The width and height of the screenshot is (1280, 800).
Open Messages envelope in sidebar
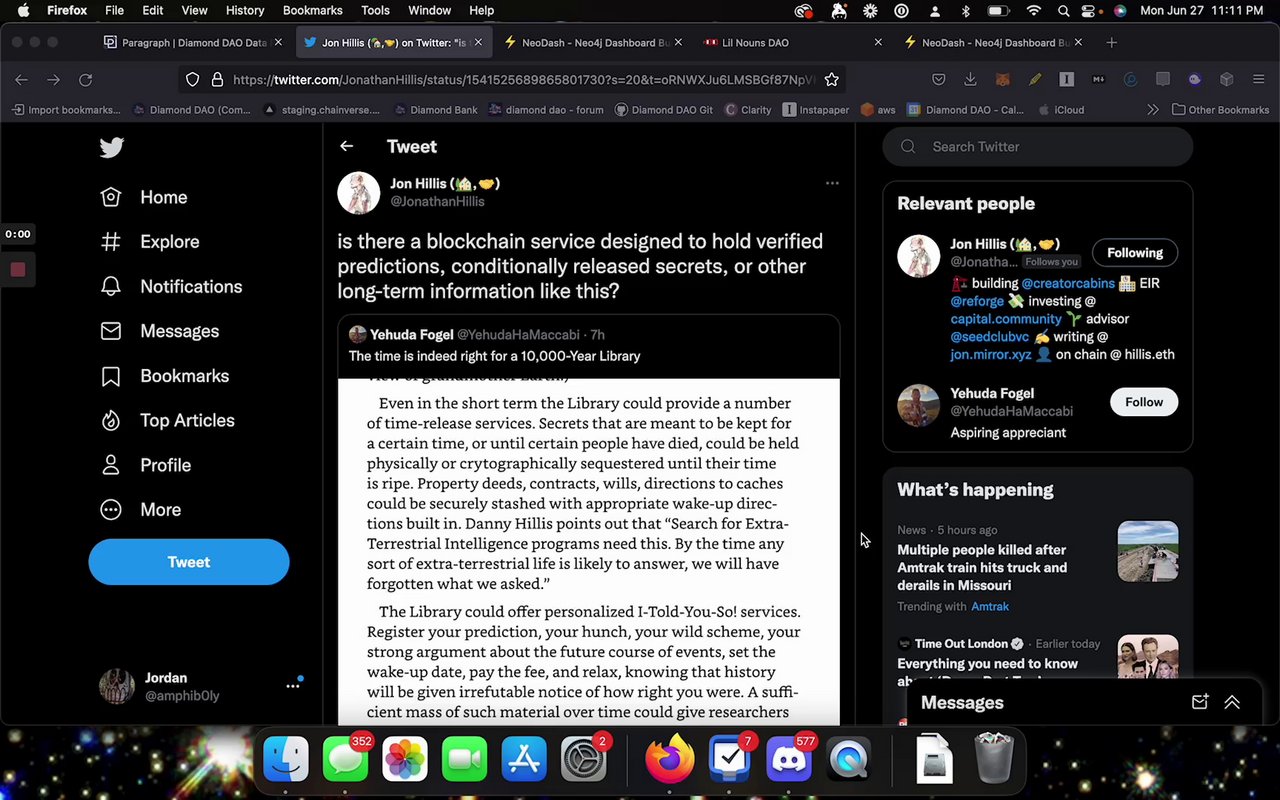pos(159,331)
